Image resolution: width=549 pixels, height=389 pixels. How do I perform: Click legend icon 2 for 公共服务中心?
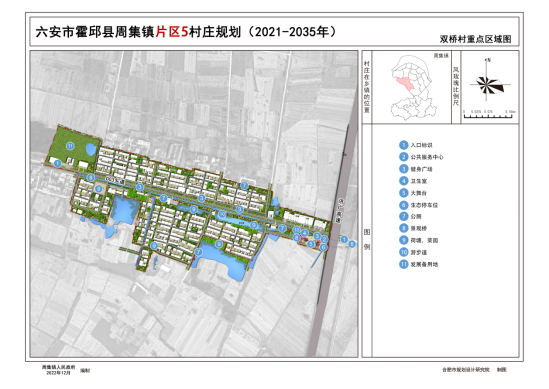404,157
